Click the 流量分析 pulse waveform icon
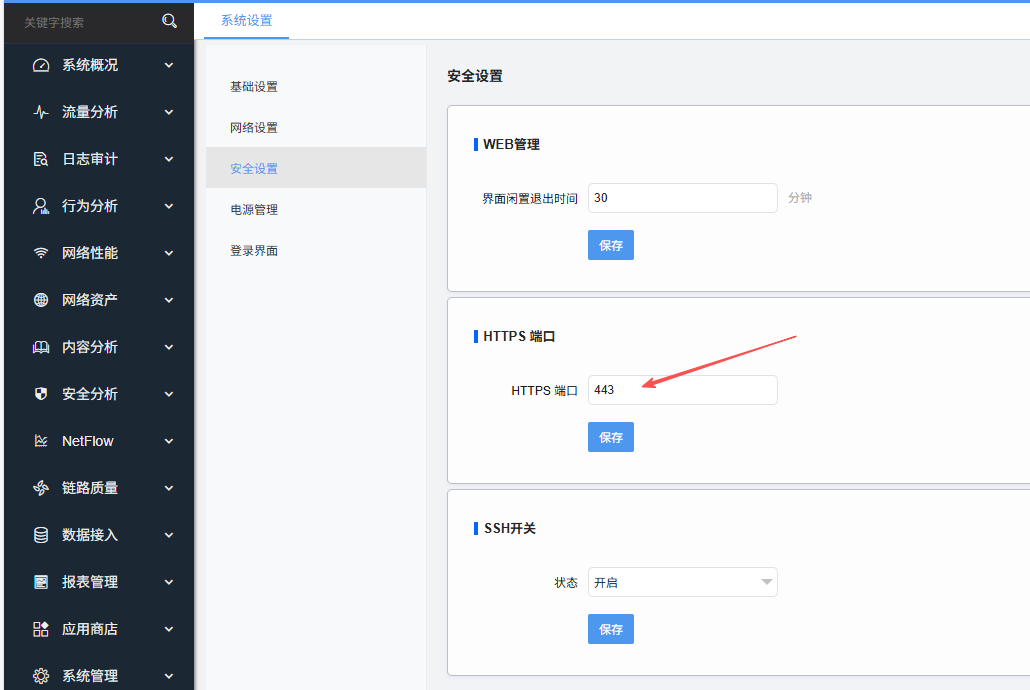The image size is (1030, 690). tap(41, 112)
